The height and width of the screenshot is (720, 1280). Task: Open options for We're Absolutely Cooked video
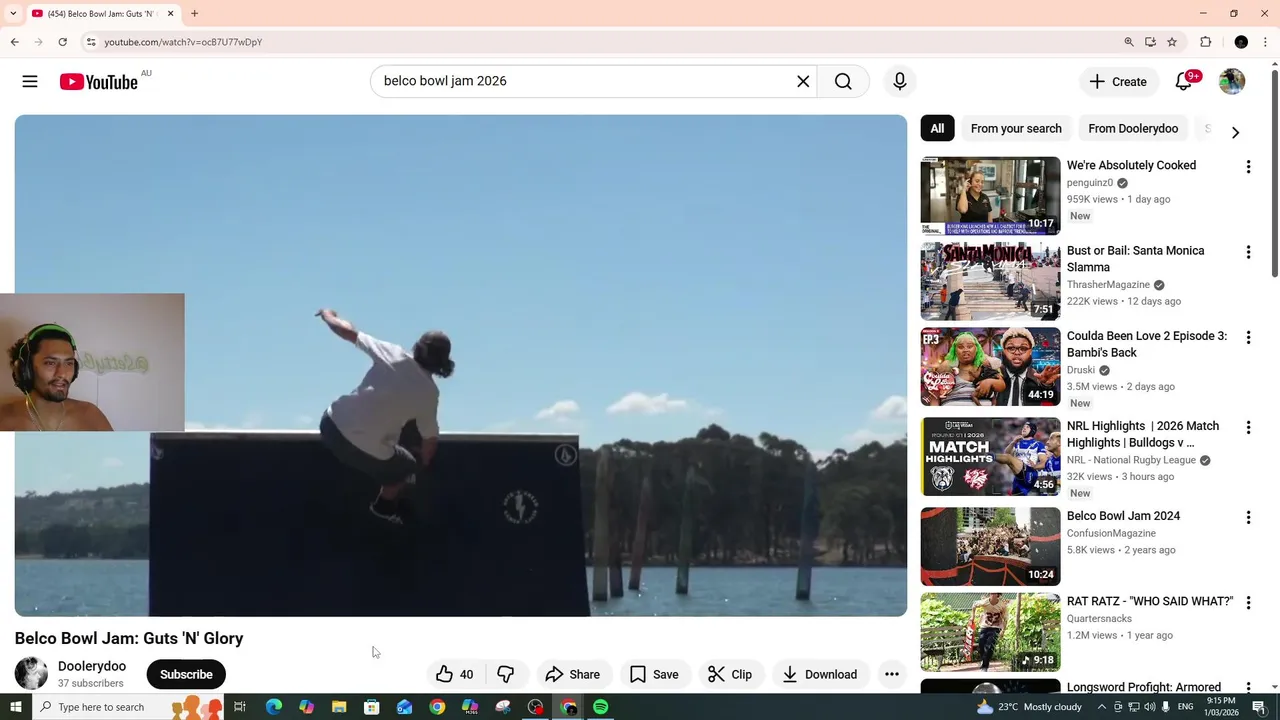tap(1248, 167)
